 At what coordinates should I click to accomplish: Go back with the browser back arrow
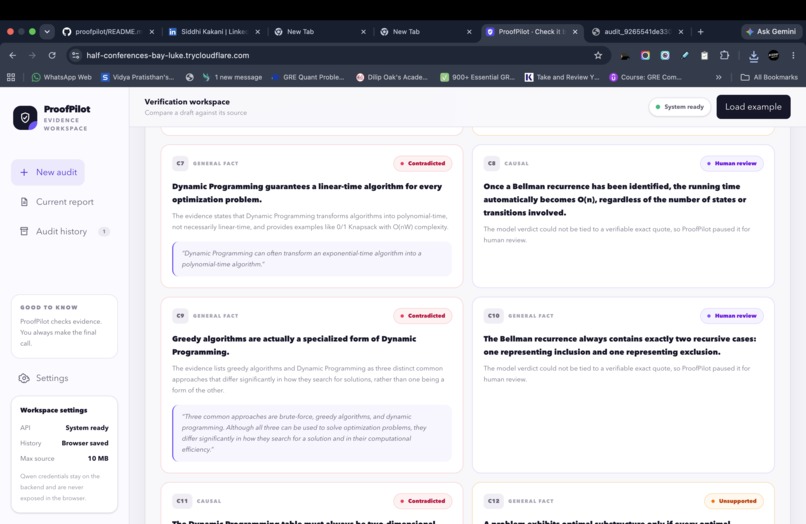13,56
